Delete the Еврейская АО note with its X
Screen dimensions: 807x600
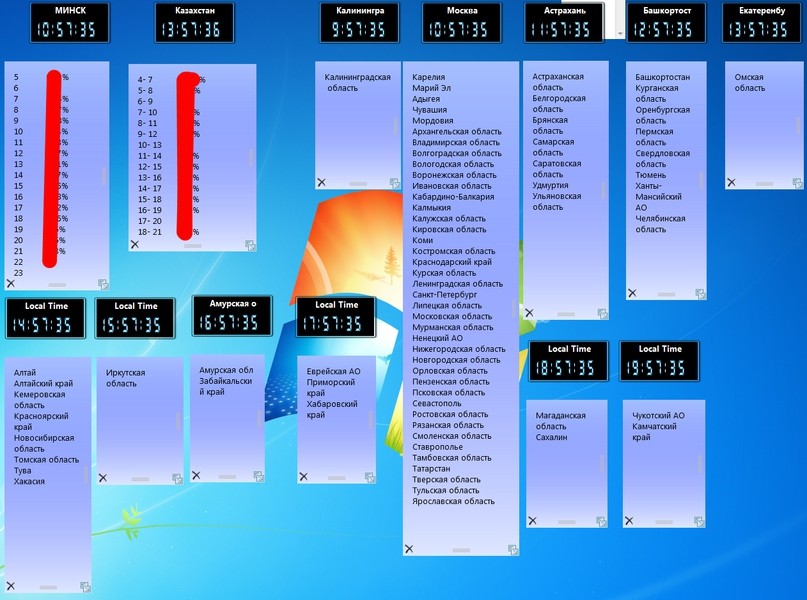pyautogui.click(x=304, y=477)
